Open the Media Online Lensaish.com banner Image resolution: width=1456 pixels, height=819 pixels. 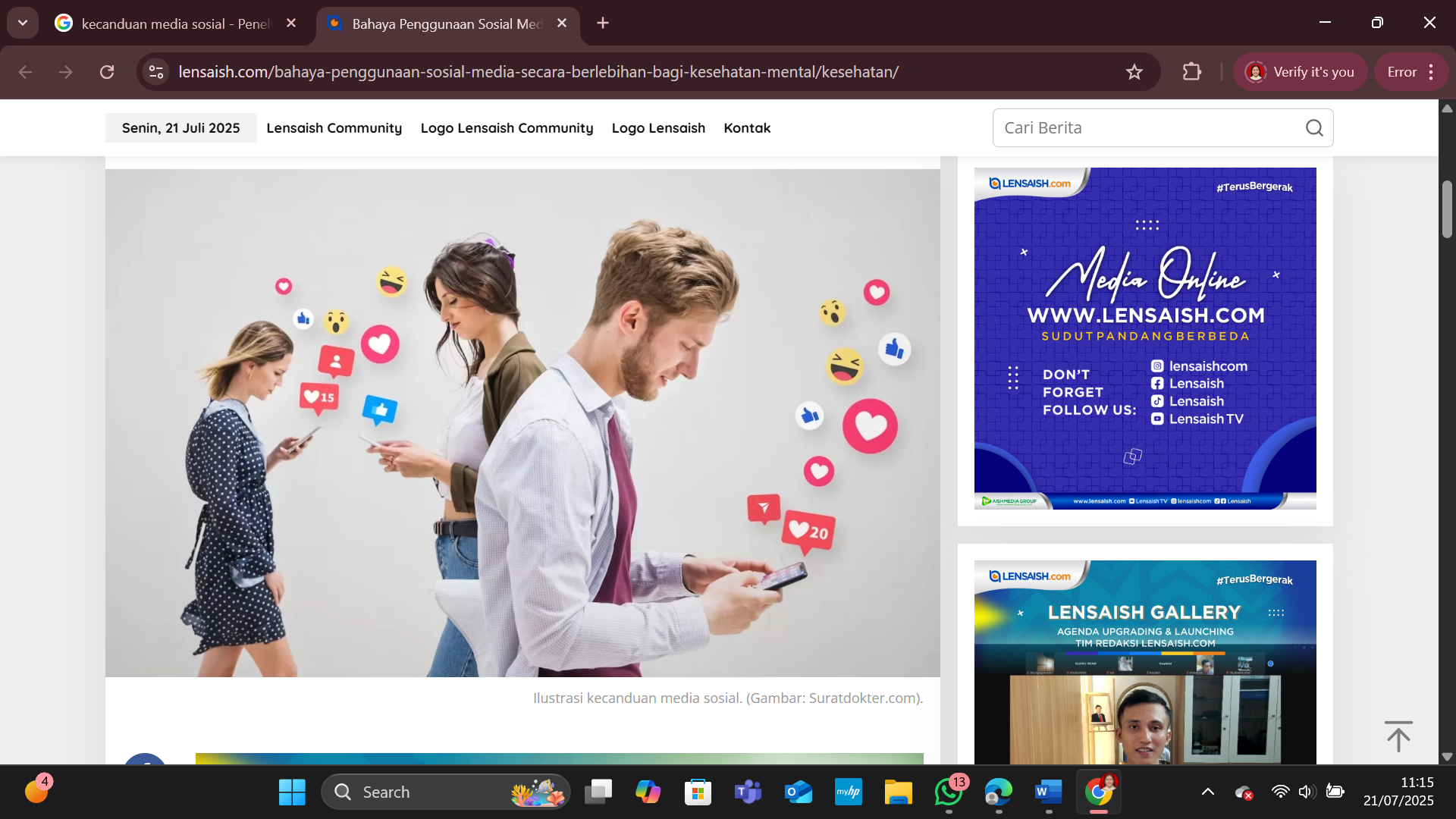1145,338
